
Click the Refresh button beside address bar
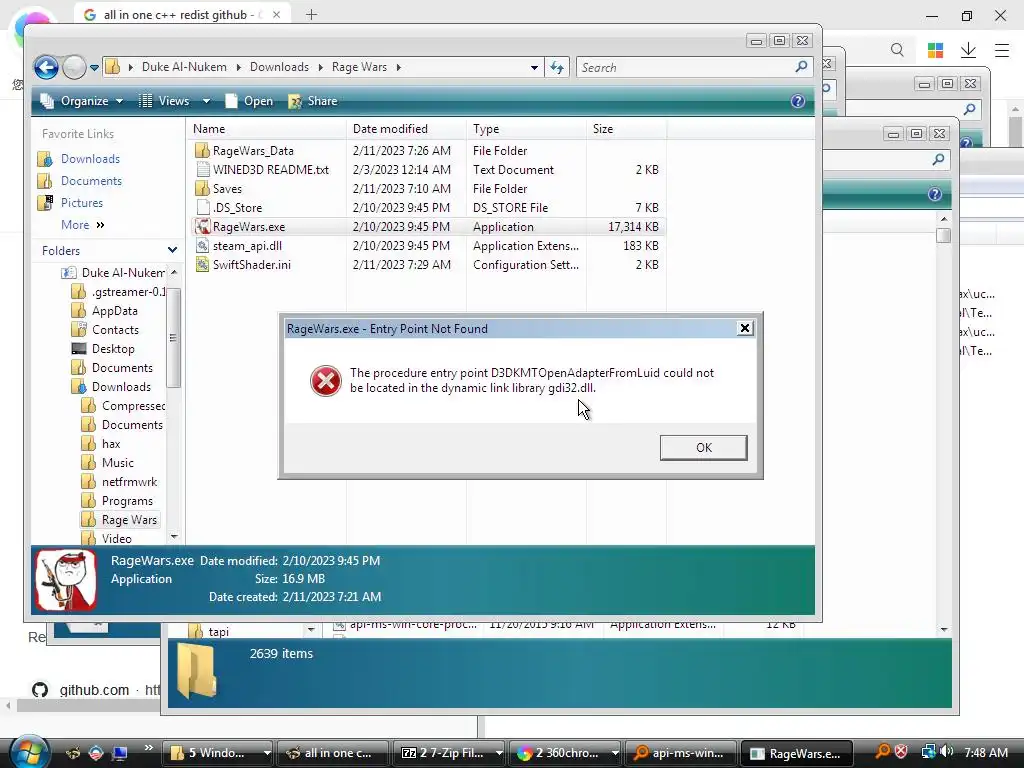tap(557, 67)
